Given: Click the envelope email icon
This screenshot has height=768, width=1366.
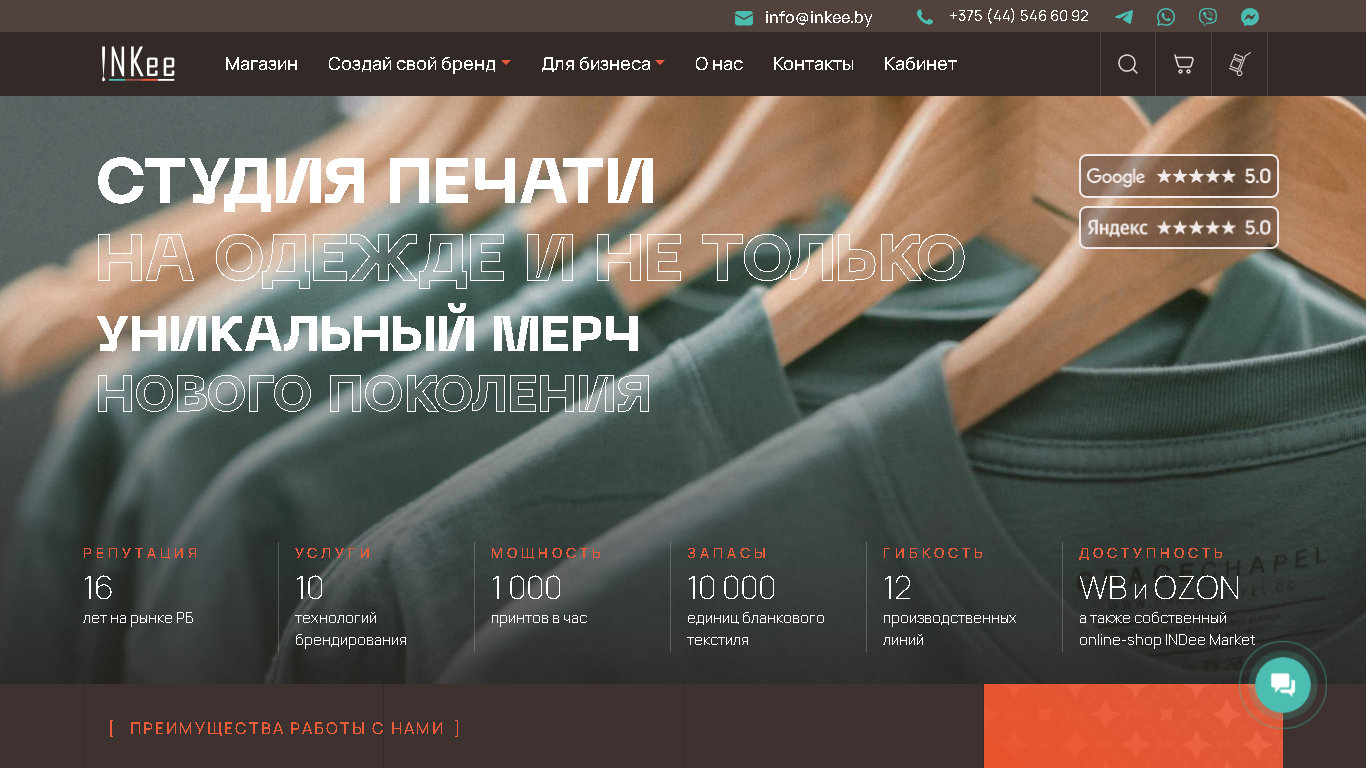Looking at the screenshot, I should 744,18.
